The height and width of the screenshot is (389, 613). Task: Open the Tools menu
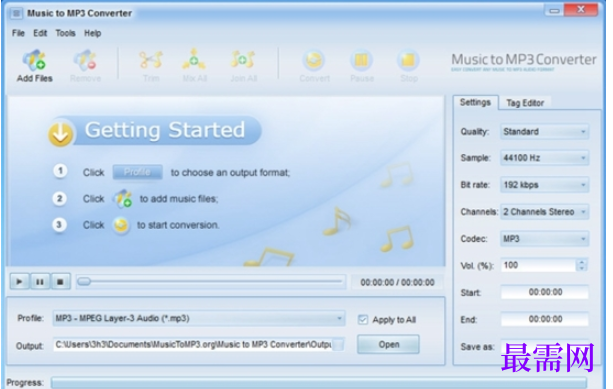click(65, 33)
